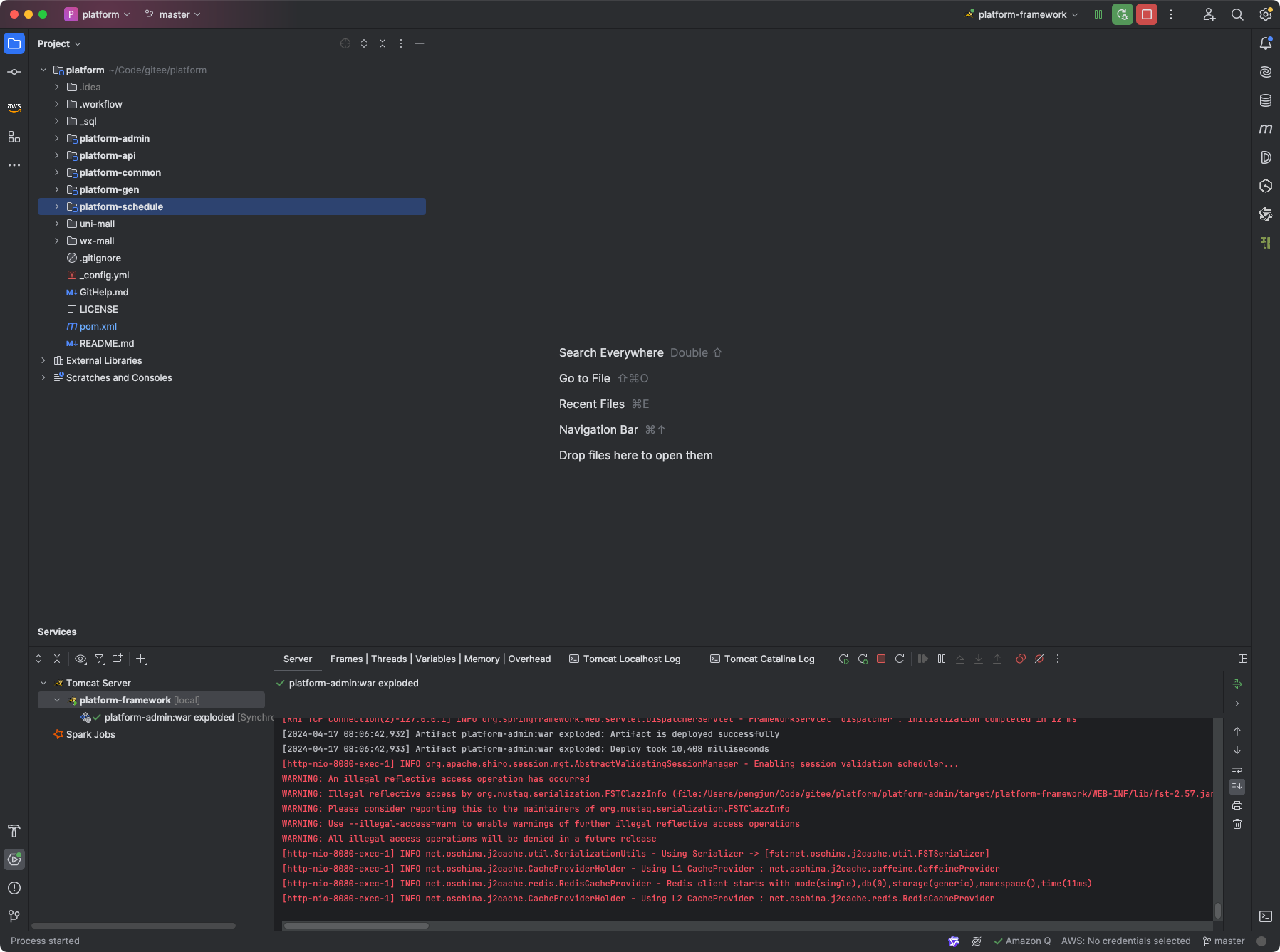Expand the platform-schedule folder
The height and width of the screenshot is (952, 1280).
pyautogui.click(x=57, y=206)
